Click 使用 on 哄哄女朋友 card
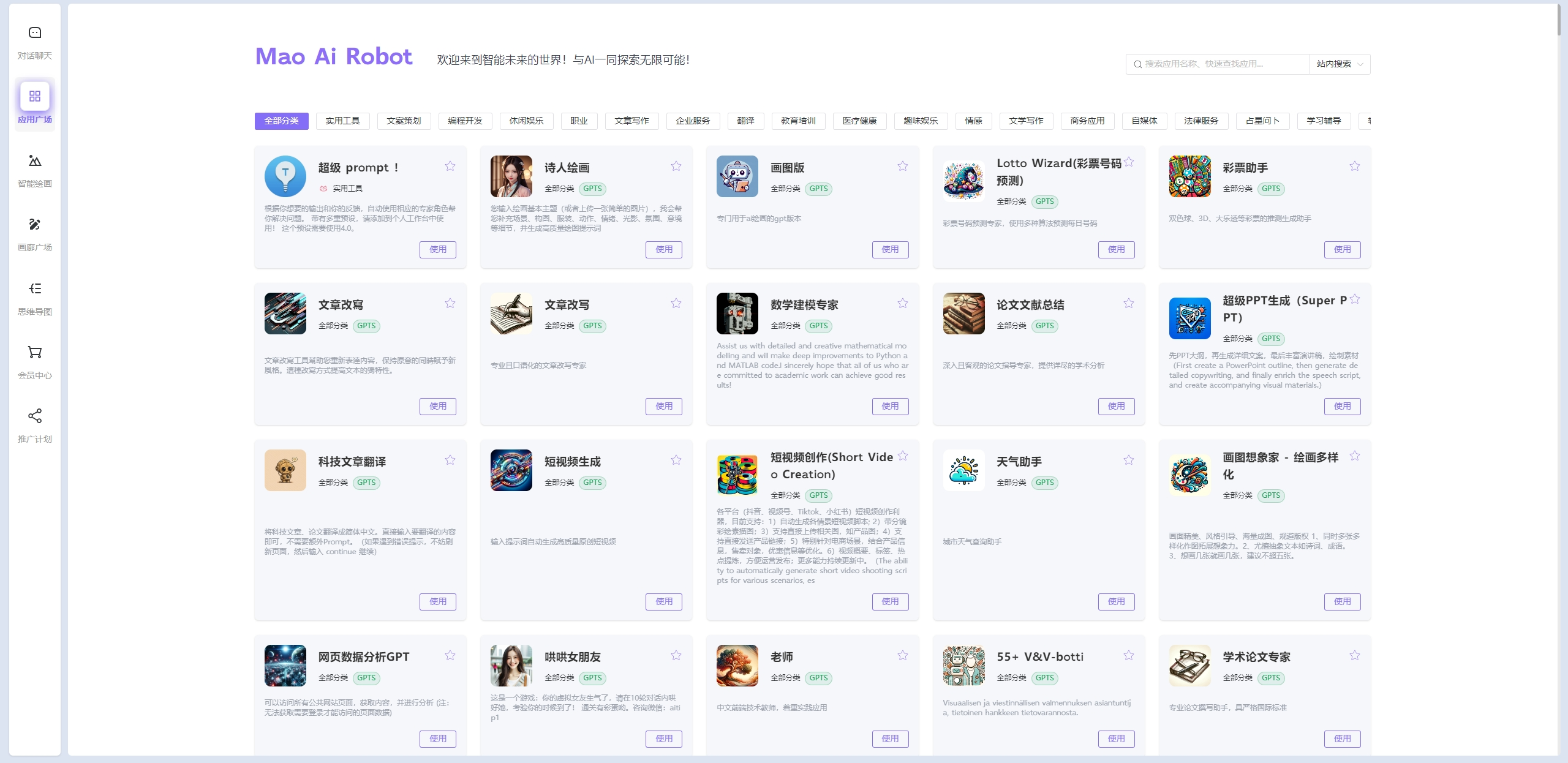 tap(664, 739)
